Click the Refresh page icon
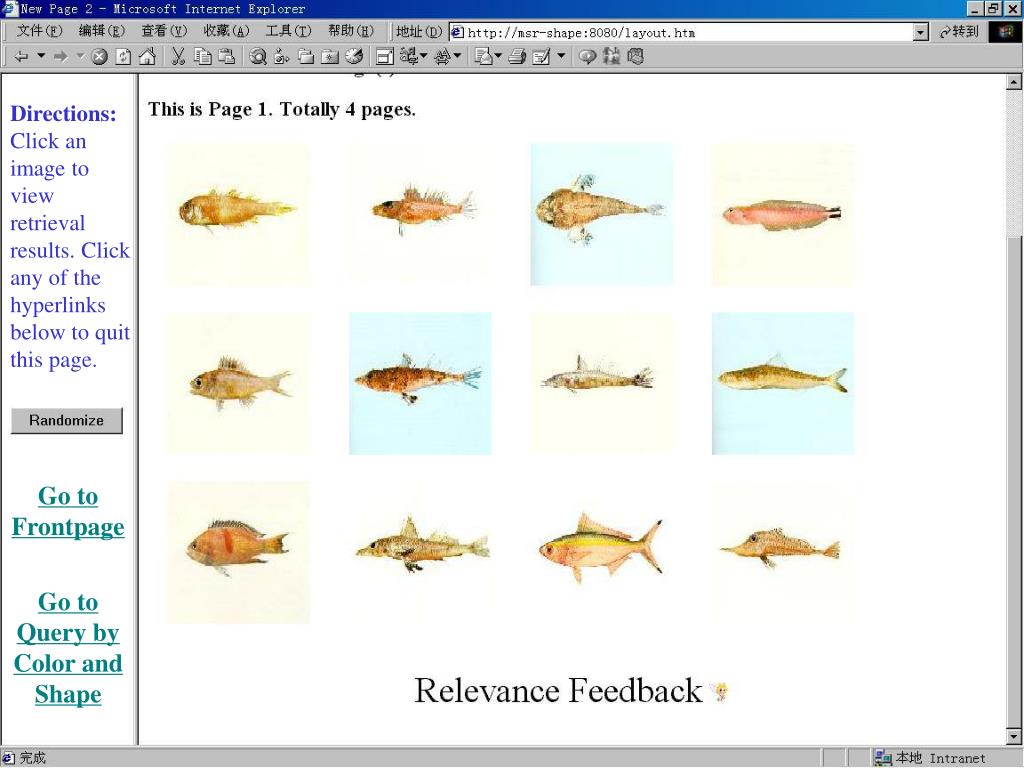1024x768 pixels. coord(123,57)
